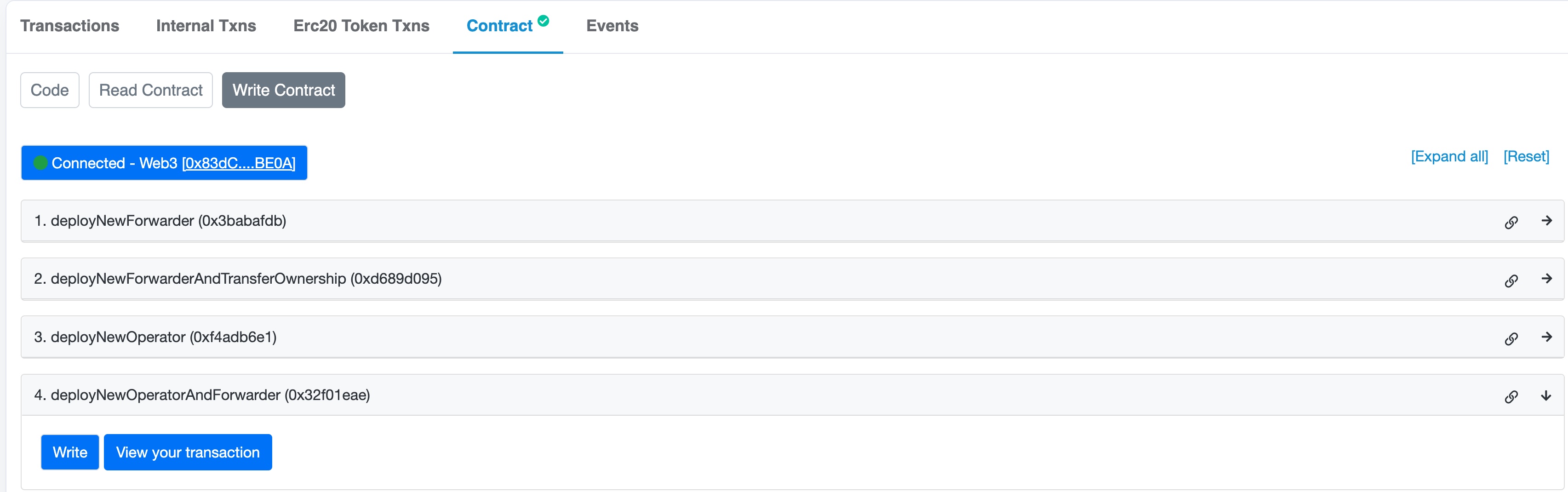Switch to the Transactions tab
Viewport: 1568px width, 492px height.
[69, 26]
